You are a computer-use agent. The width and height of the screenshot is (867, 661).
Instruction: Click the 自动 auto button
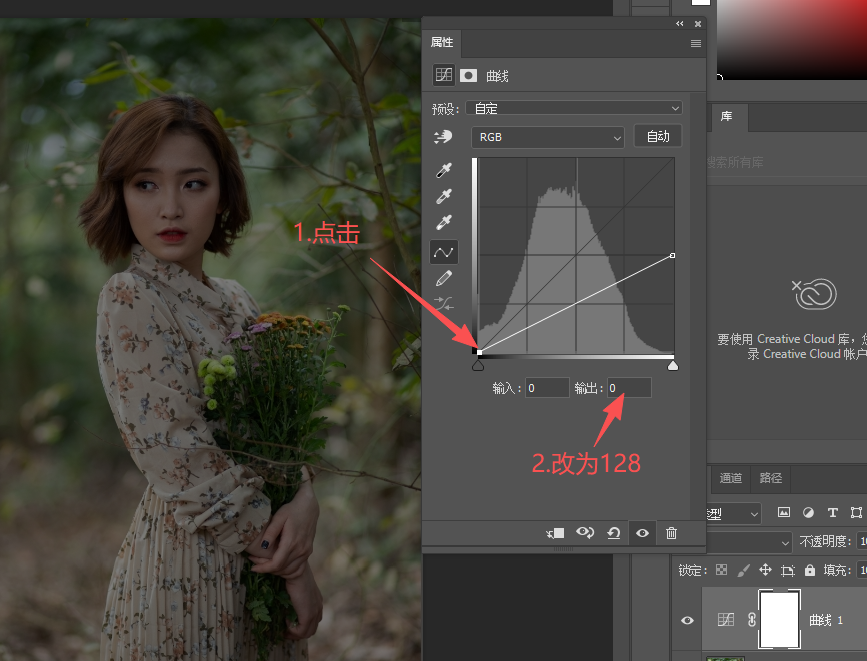coord(658,137)
